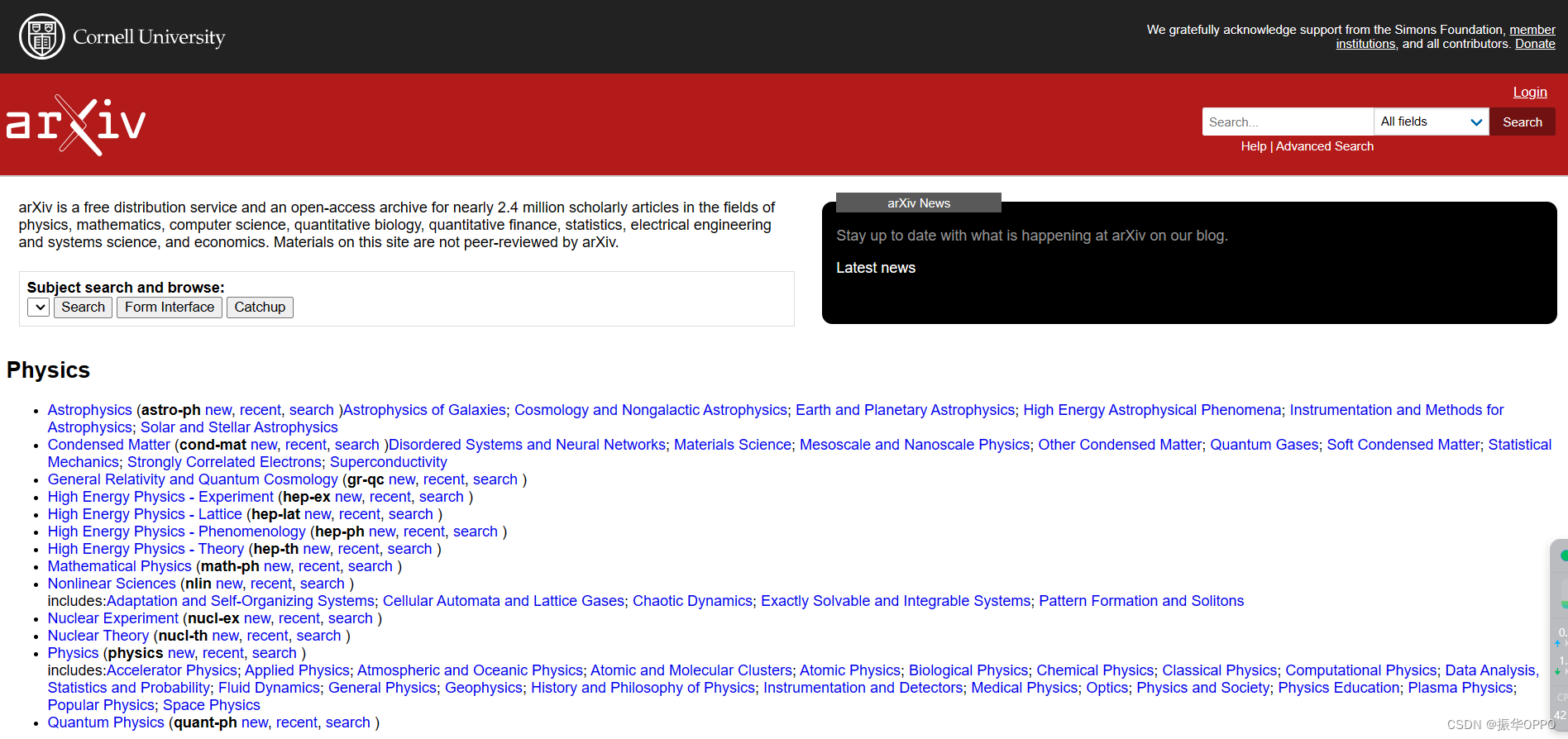Open Biological Physics subcategory
Image resolution: width=1568 pixels, height=739 pixels.
click(x=968, y=670)
